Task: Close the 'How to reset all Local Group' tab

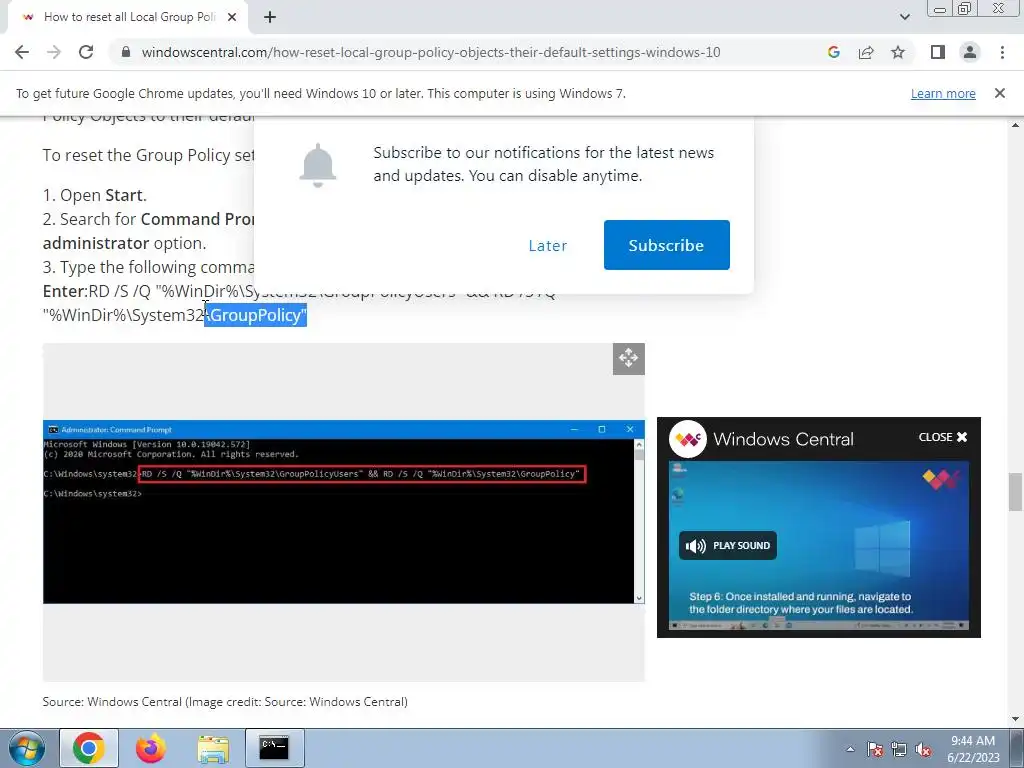Action: coord(232,18)
